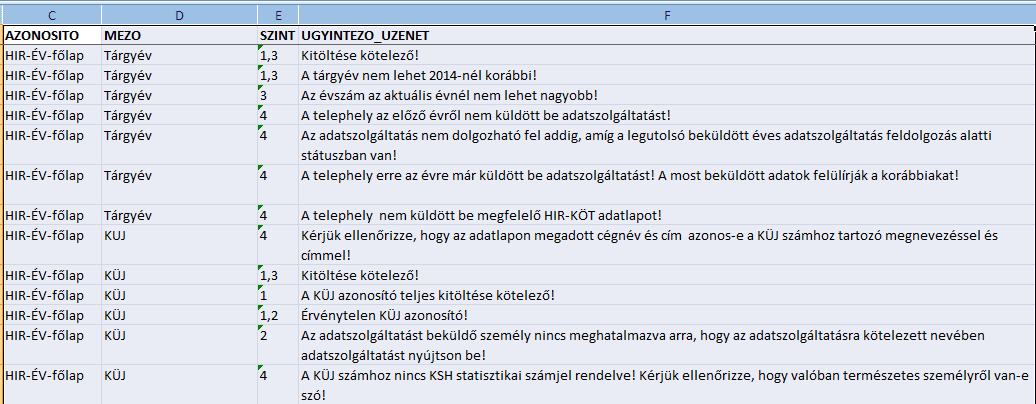Viewport: 1036px width, 404px height.
Task: Click the MEZO header cell
Action: click(x=179, y=35)
